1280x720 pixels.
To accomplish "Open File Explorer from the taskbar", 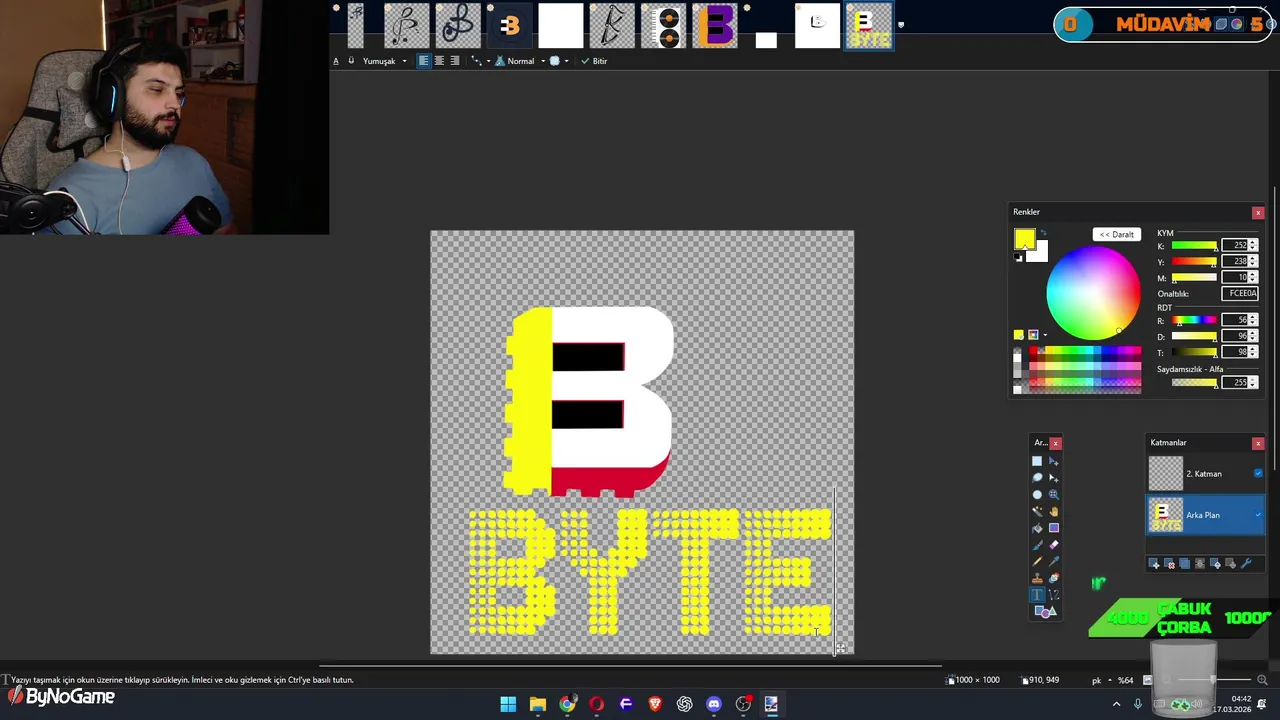I will [538, 704].
